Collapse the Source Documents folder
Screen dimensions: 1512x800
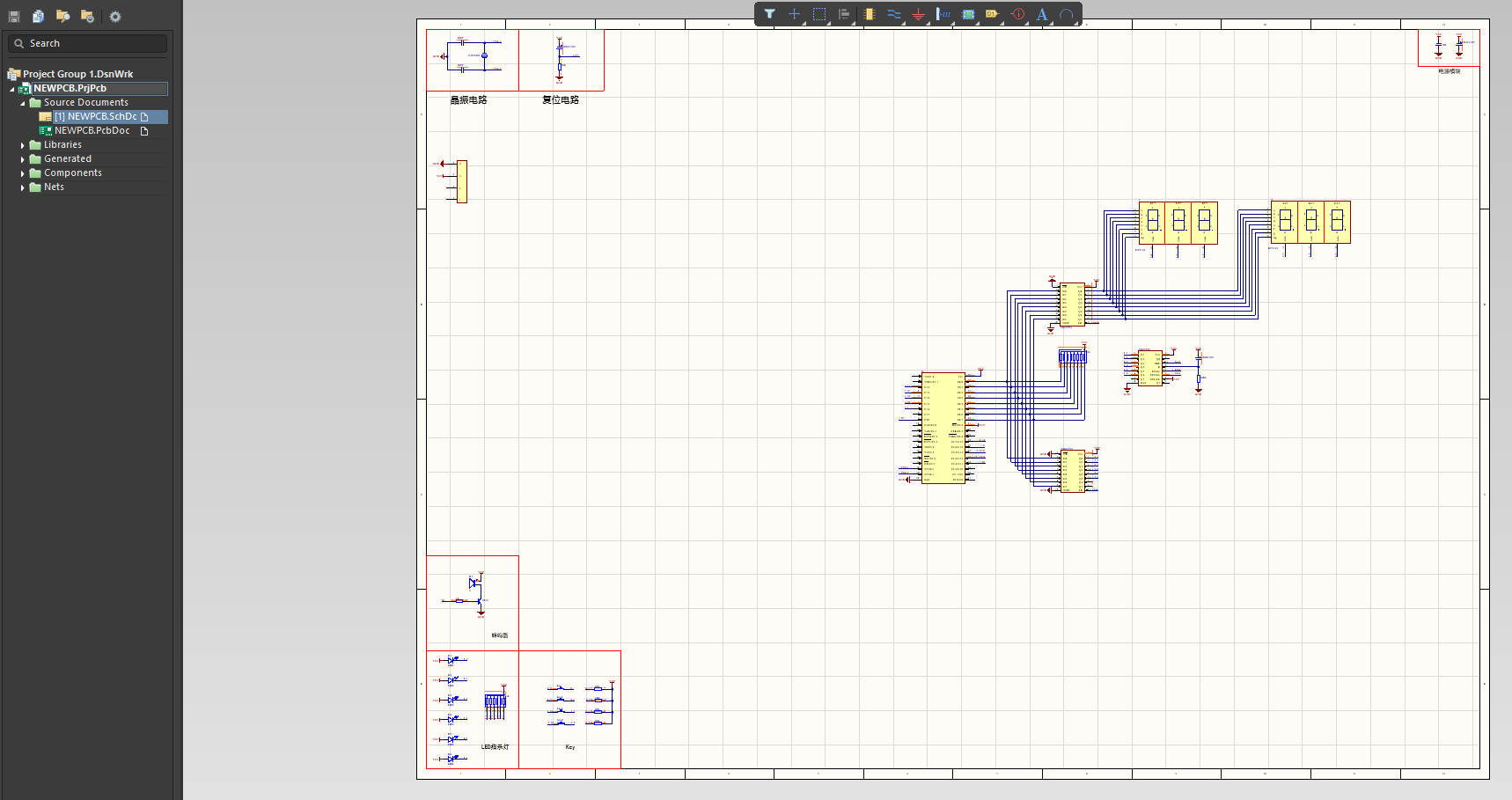[23, 103]
